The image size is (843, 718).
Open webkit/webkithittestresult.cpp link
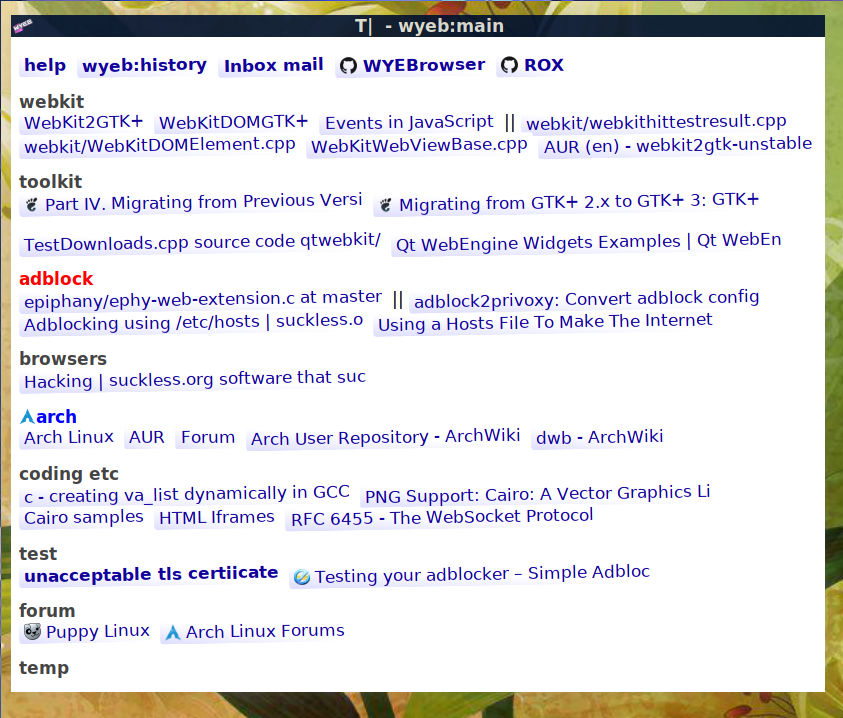coord(656,122)
